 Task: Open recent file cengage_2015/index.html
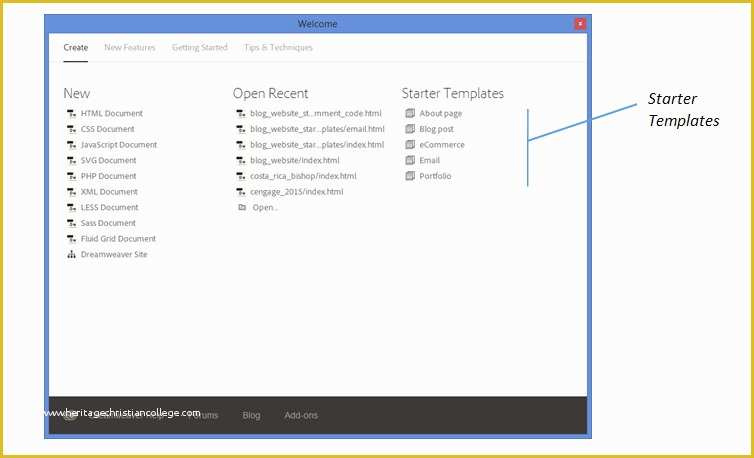tap(297, 192)
